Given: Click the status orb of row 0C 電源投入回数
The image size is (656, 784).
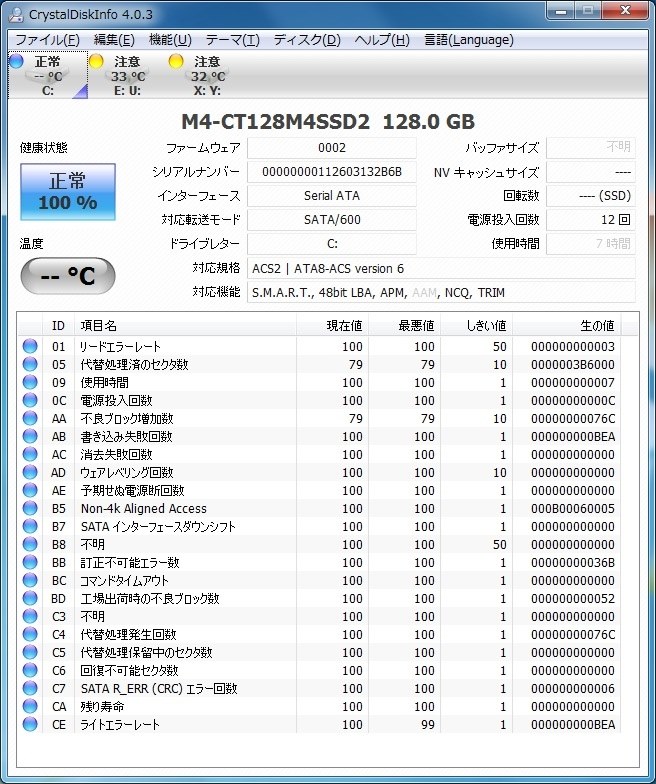Looking at the screenshot, I should pyautogui.click(x=30, y=400).
